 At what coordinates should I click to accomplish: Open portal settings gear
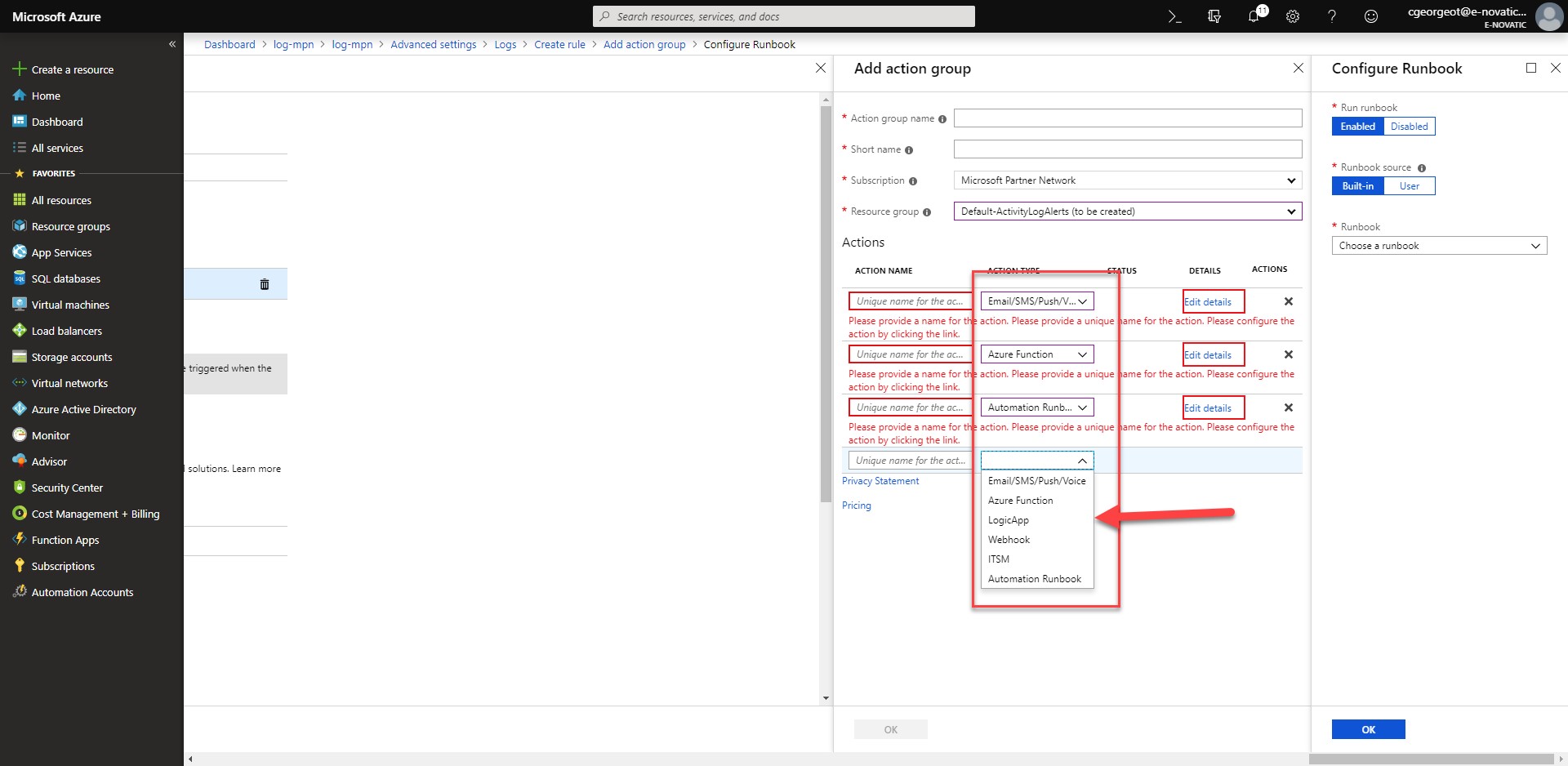(1293, 16)
